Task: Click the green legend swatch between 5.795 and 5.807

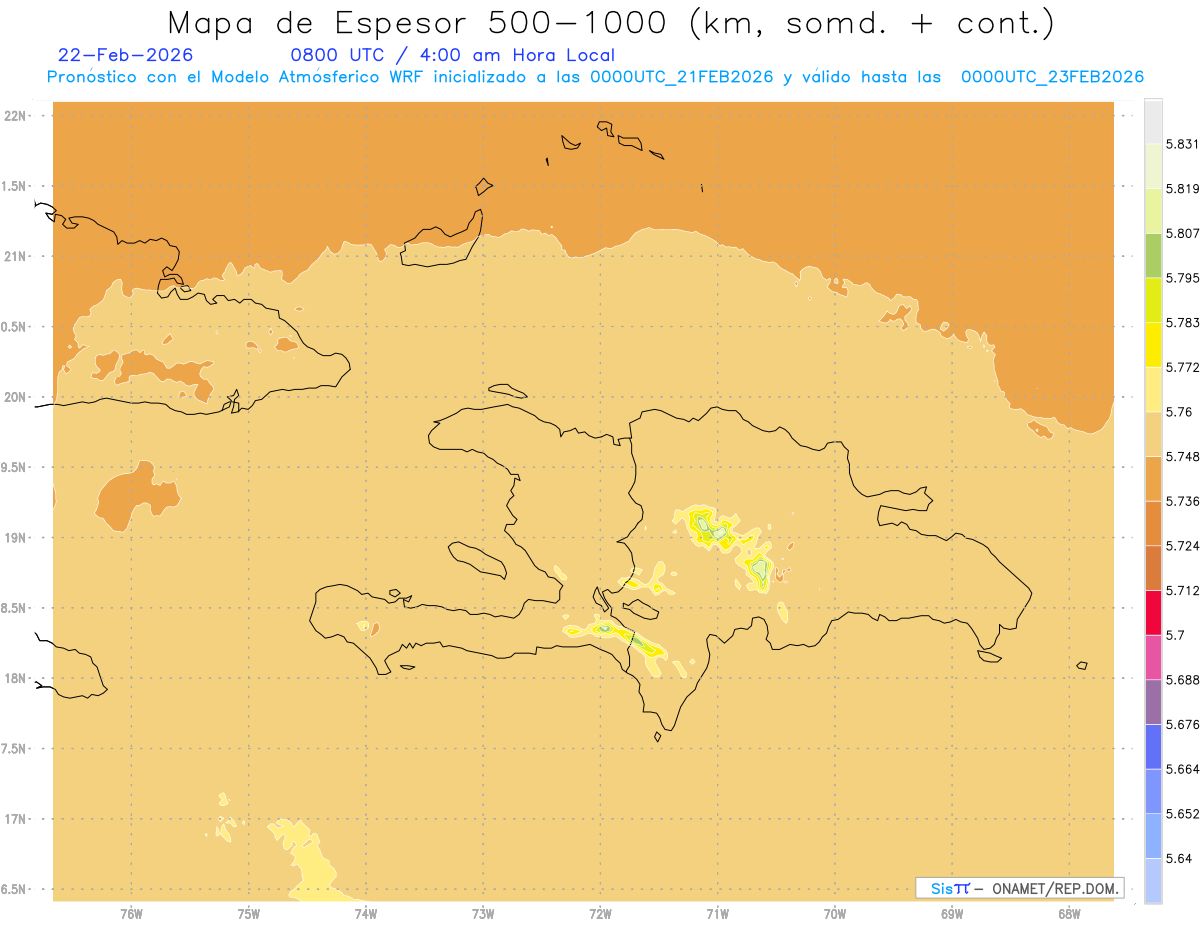Action: click(1153, 255)
